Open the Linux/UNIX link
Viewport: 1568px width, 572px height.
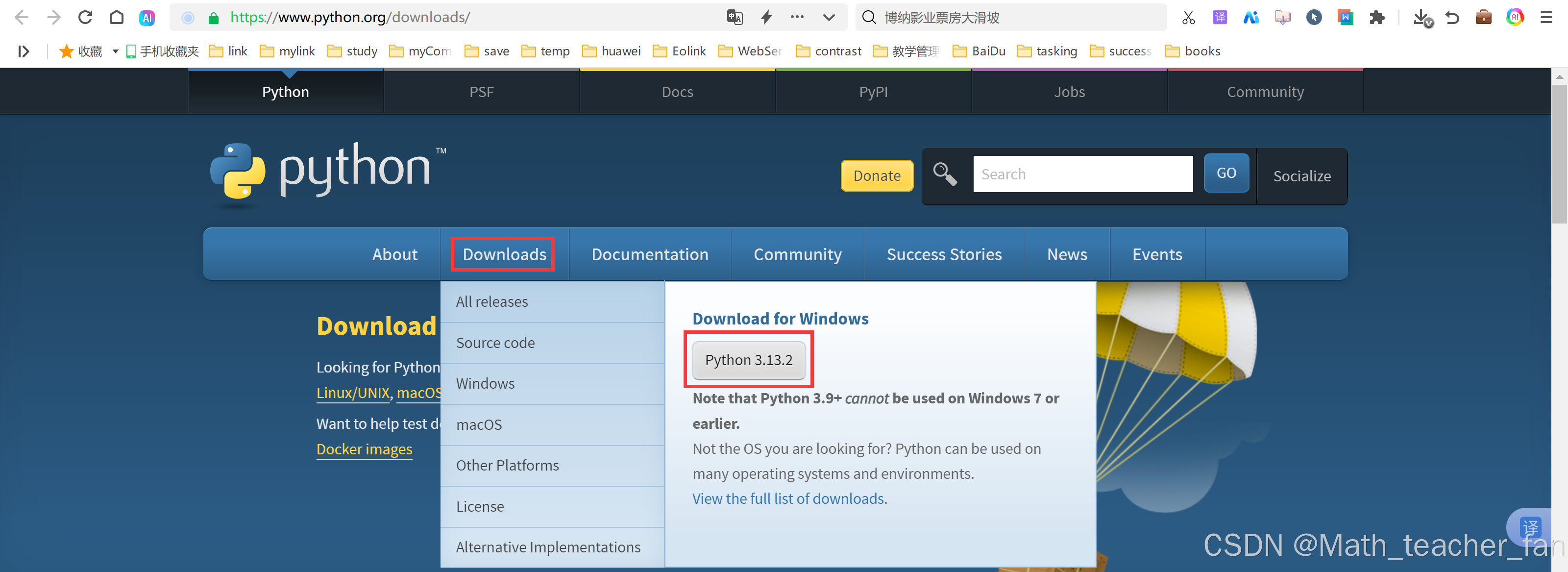(x=353, y=393)
